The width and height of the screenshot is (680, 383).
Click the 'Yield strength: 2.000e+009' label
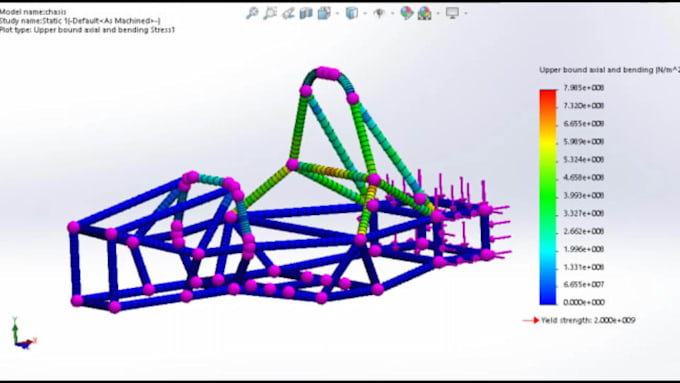point(588,321)
